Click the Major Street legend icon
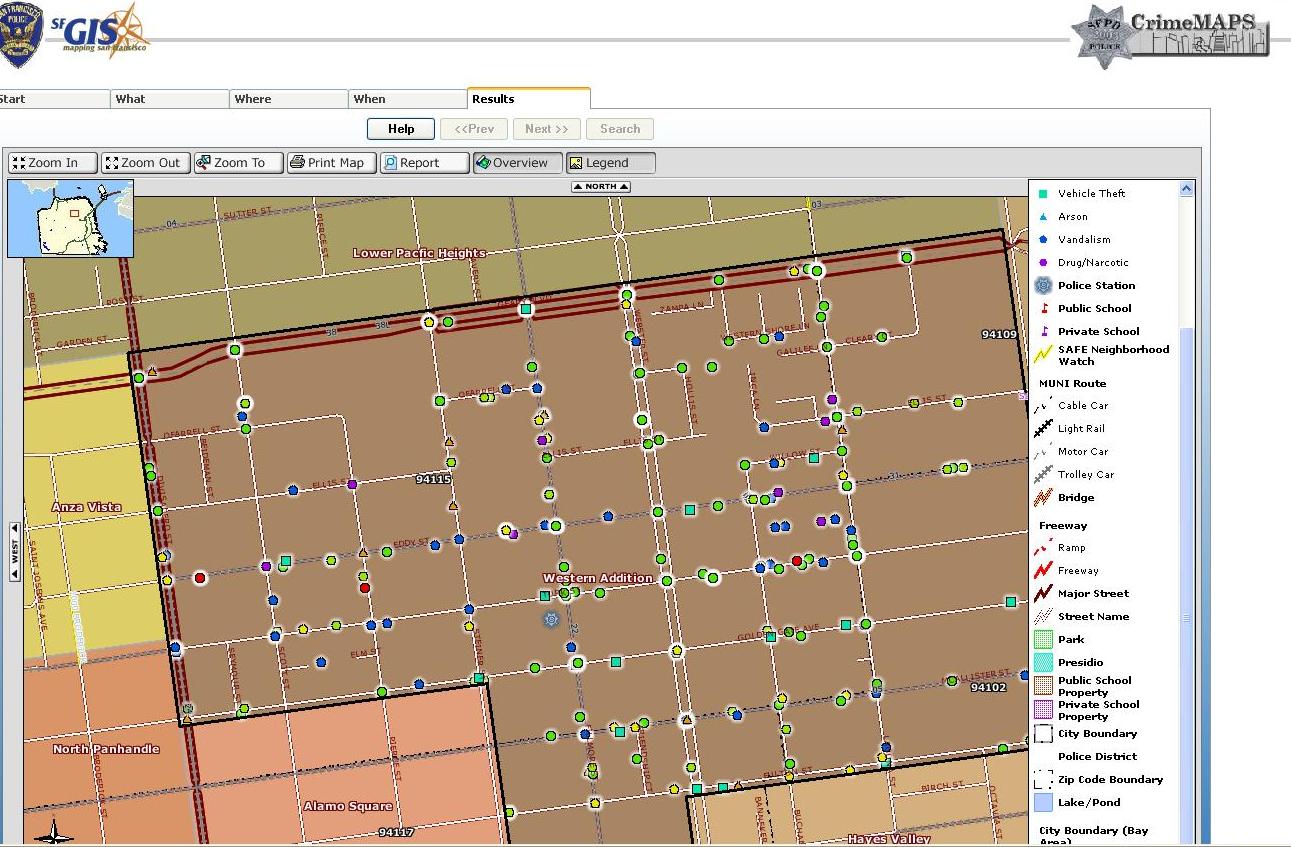This screenshot has width=1291, height=847. [1043, 594]
